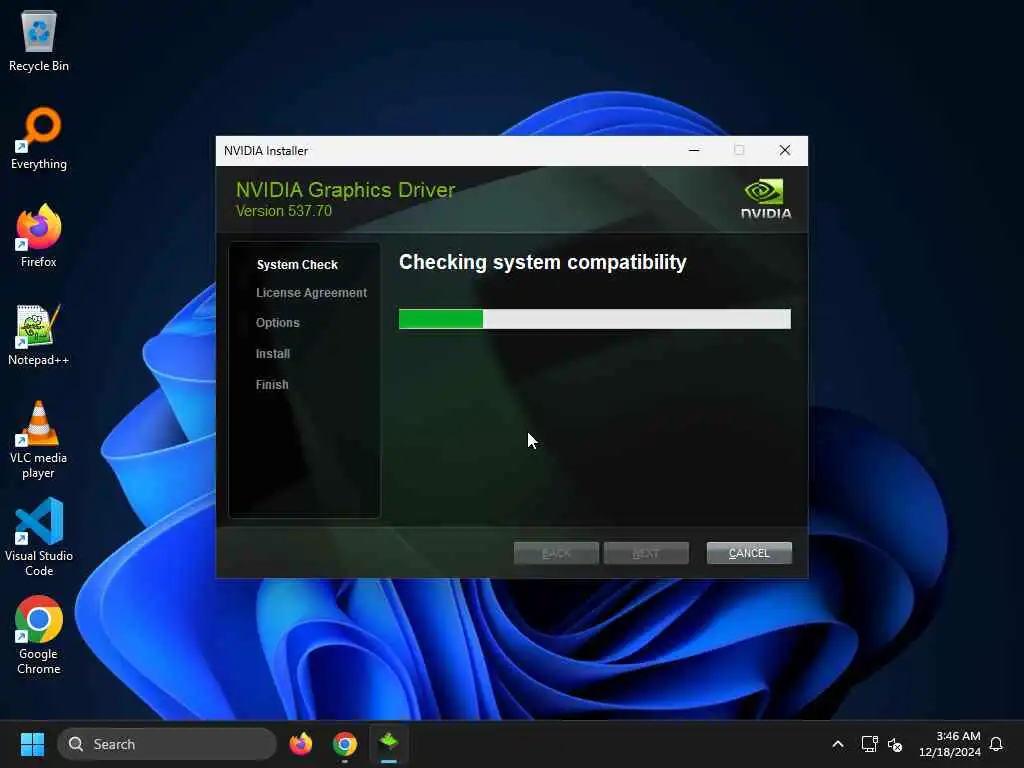
Task: Select the Everything search desktop icon
Action: tap(39, 138)
